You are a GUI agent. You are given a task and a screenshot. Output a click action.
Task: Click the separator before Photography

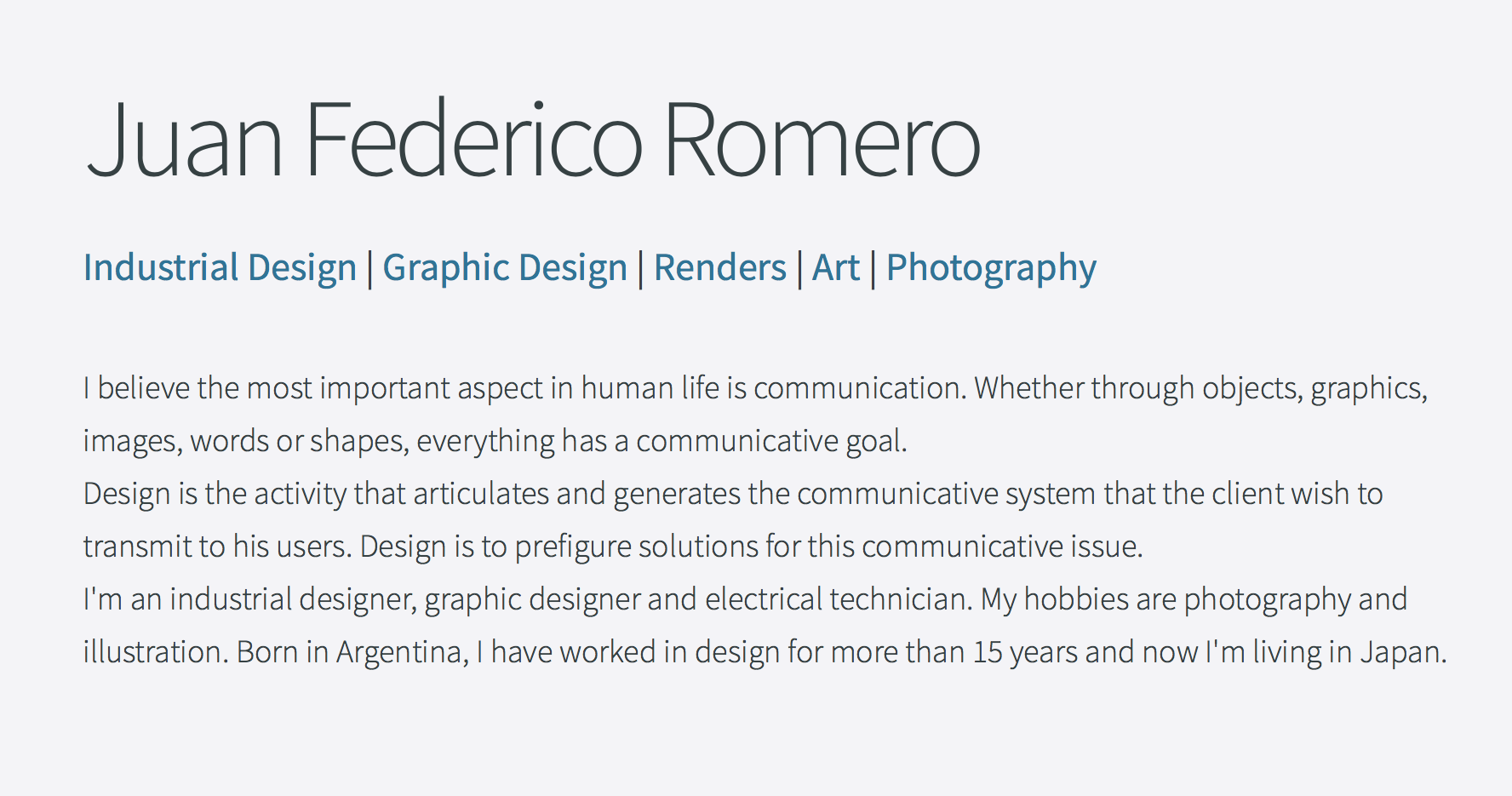[873, 267]
